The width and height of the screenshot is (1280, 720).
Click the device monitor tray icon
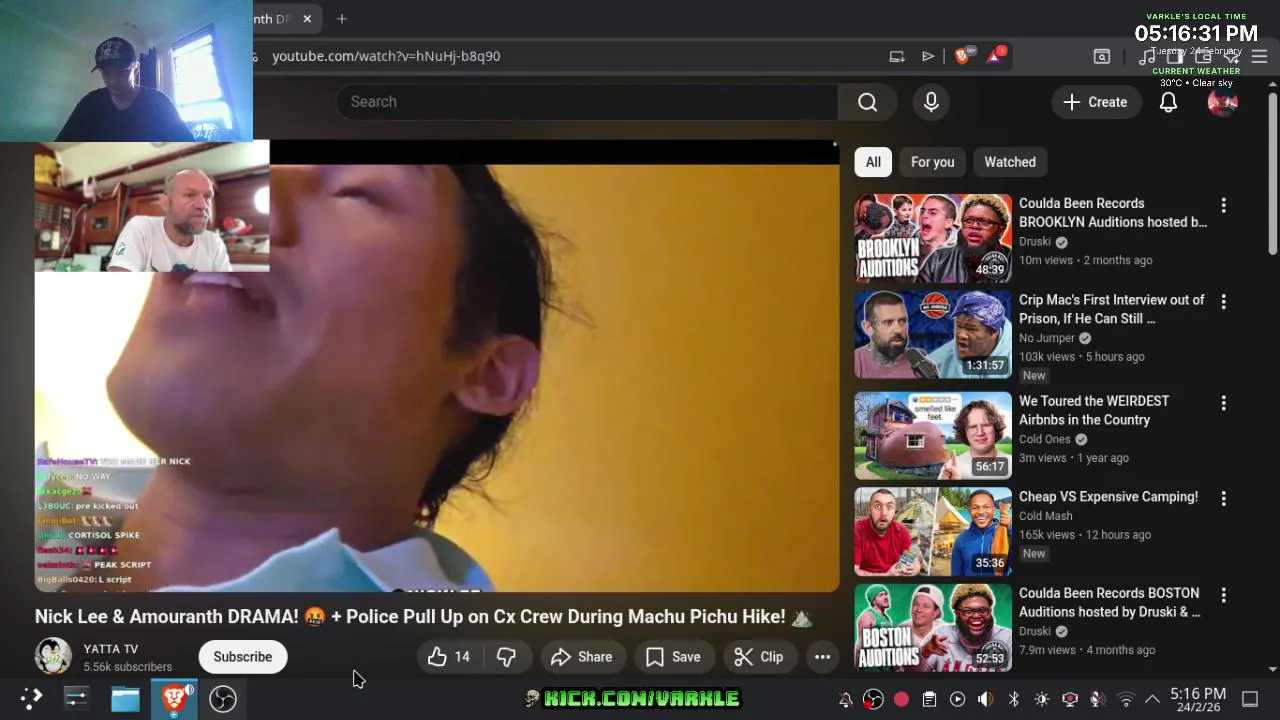tap(1070, 699)
